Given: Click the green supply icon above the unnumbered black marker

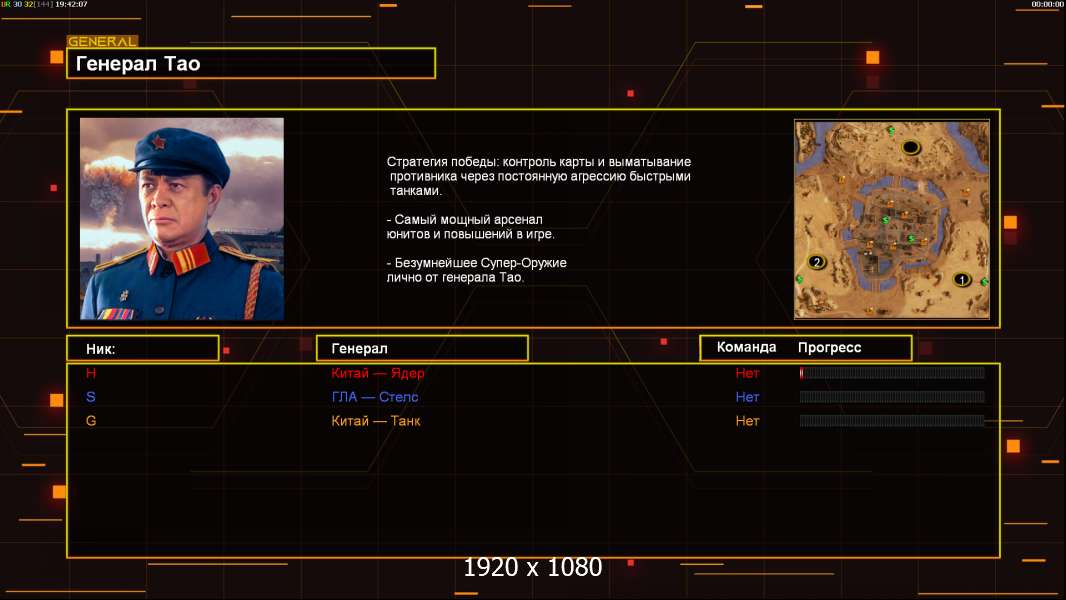Looking at the screenshot, I should pos(891,130).
